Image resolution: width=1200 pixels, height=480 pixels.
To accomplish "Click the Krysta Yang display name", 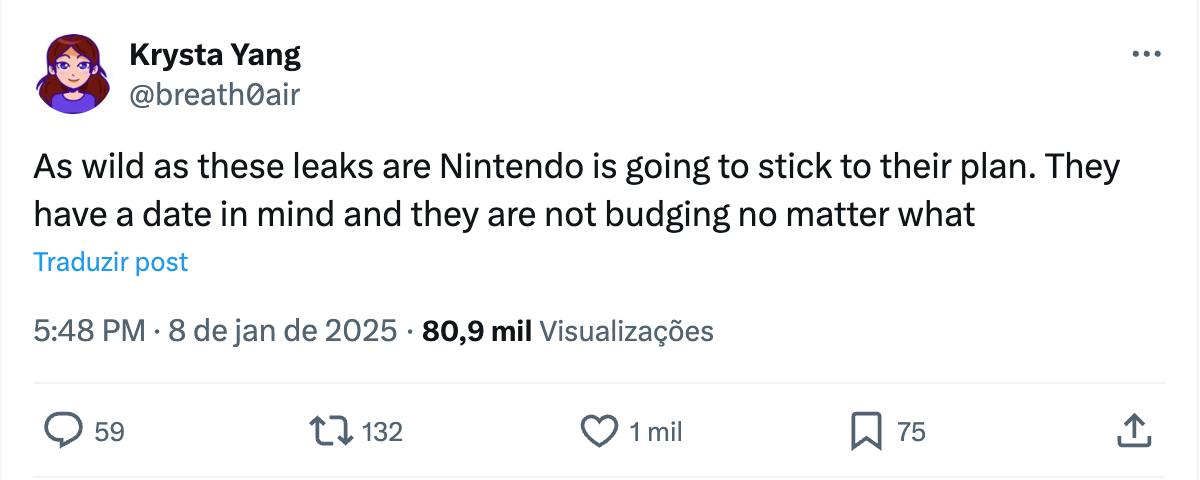I will pos(215,55).
